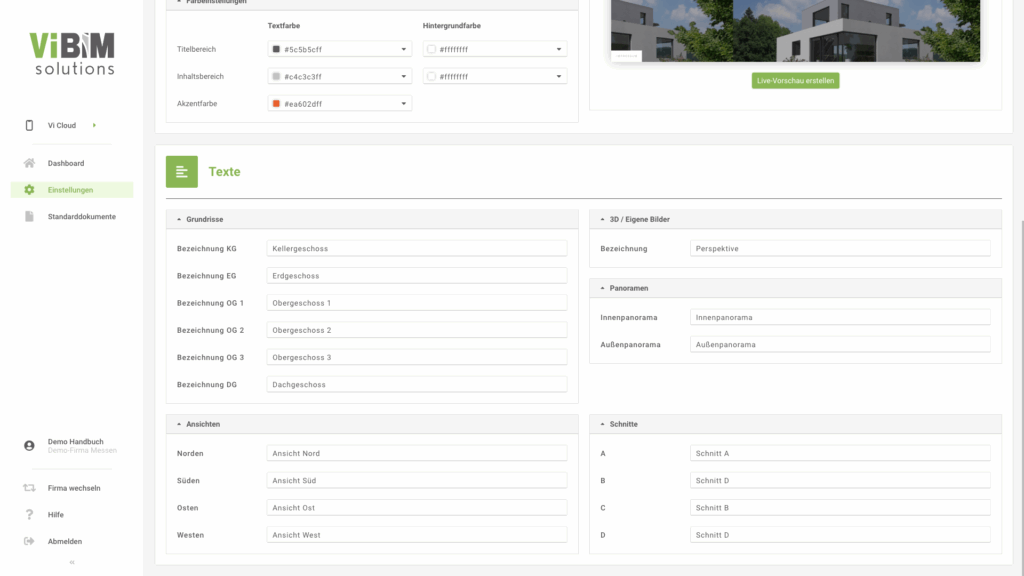Click the orange Akzentfarbe color swatch

[x=276, y=103]
